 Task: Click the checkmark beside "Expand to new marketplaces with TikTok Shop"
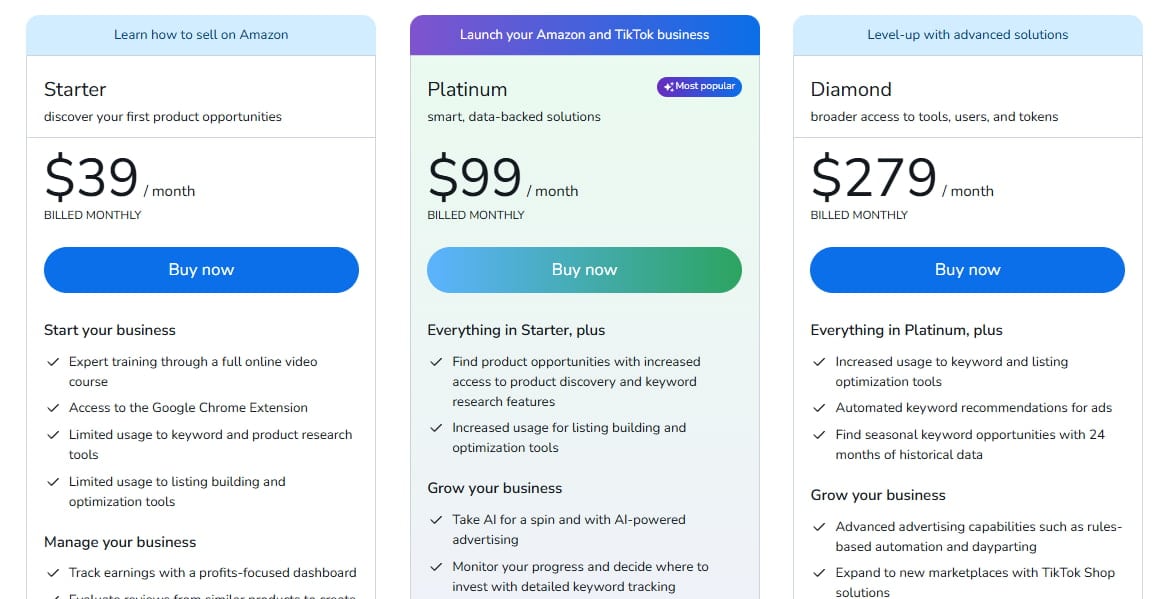(819, 572)
